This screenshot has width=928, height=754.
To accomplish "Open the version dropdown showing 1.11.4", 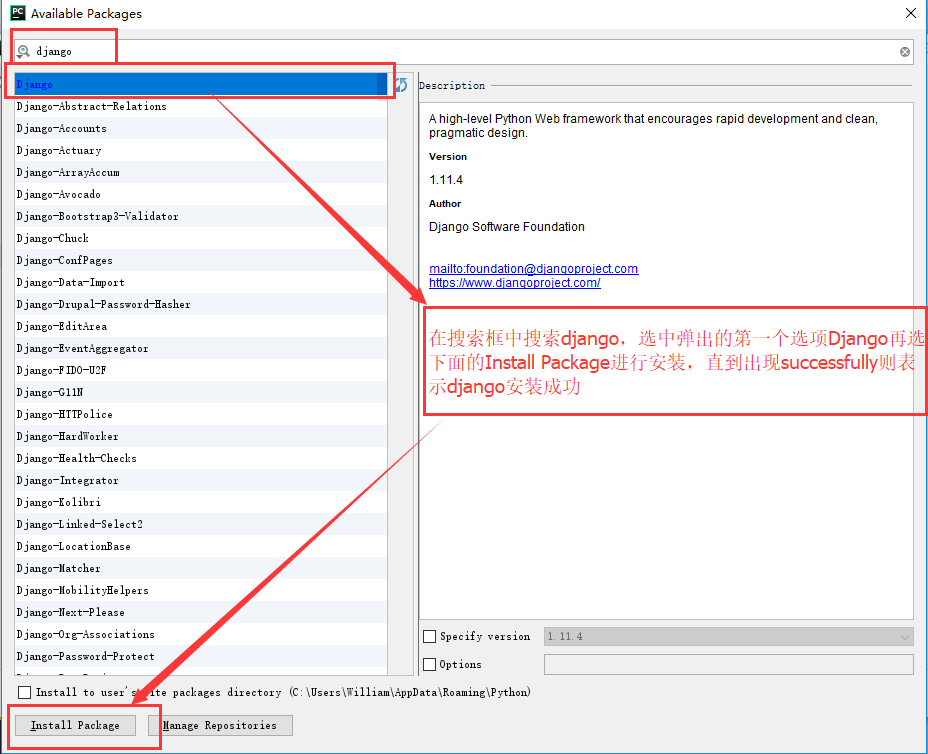I will 728,637.
